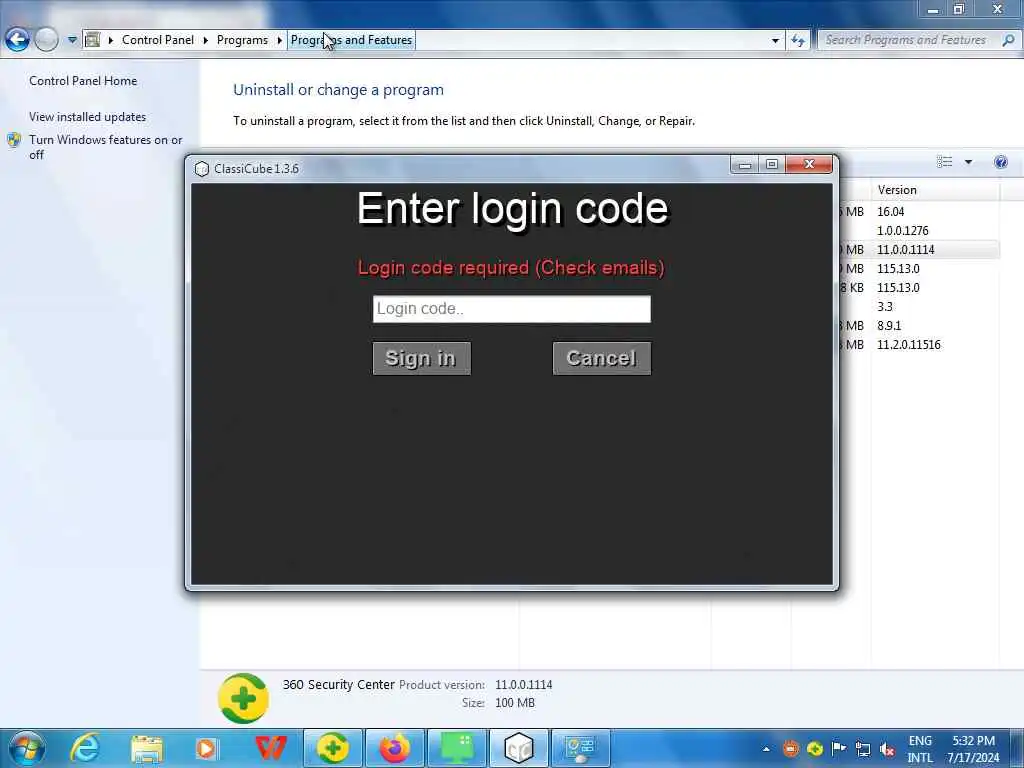This screenshot has width=1024, height=768.
Task: Switch to ClassiCube taskbar button
Action: pyautogui.click(x=519, y=748)
